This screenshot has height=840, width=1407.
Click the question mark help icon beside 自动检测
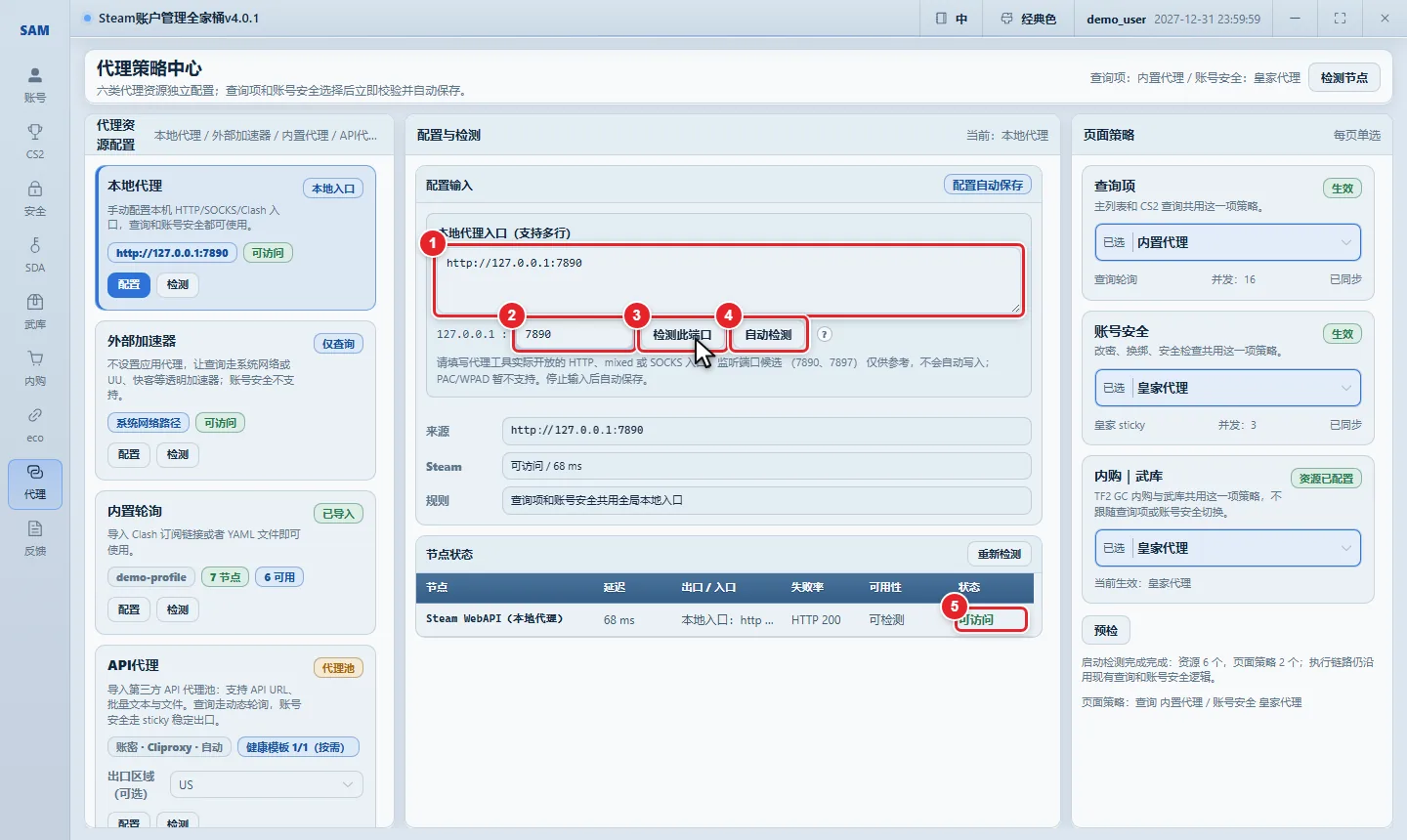(825, 334)
